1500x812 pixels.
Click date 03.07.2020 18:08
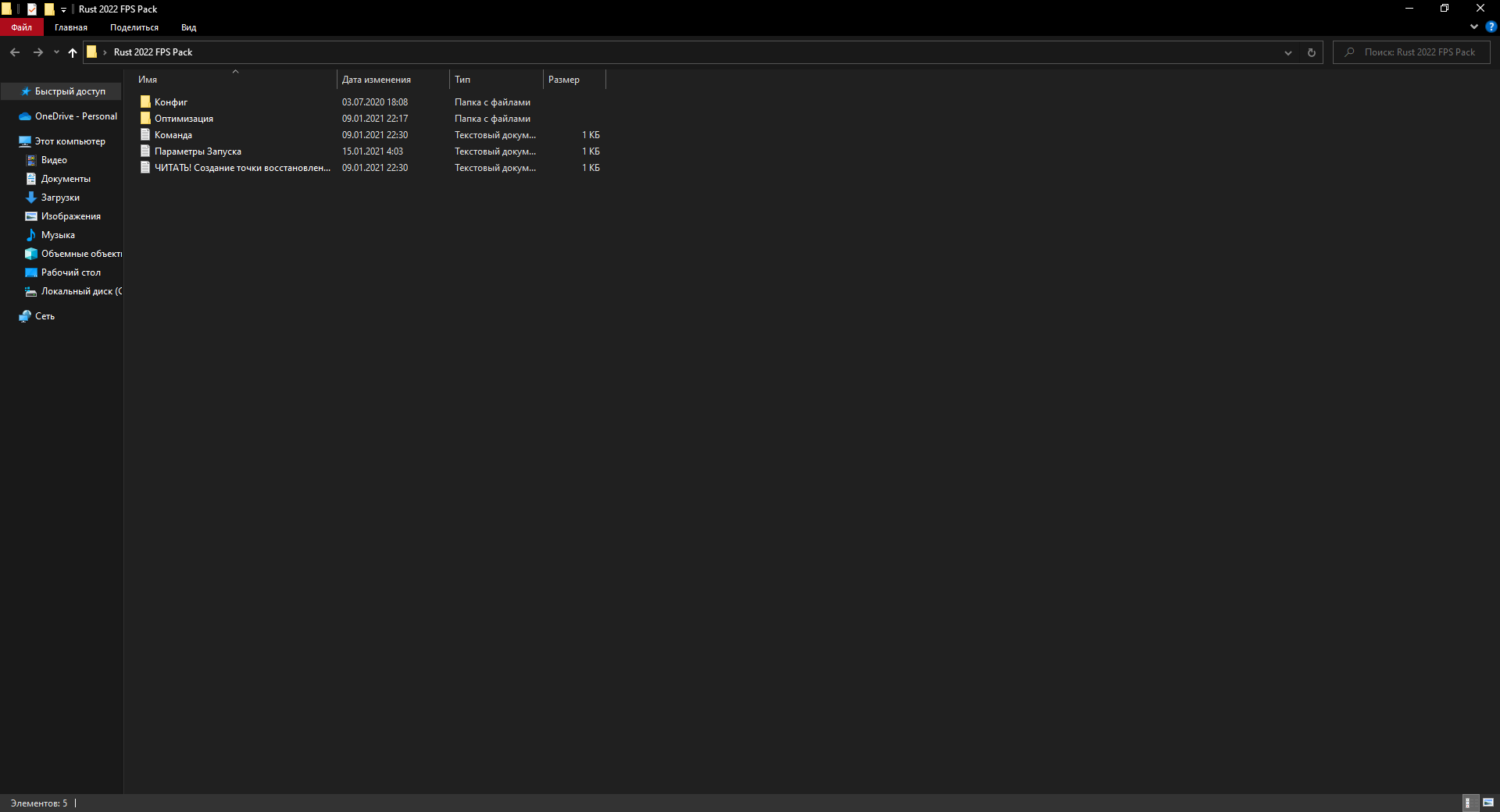[375, 102]
